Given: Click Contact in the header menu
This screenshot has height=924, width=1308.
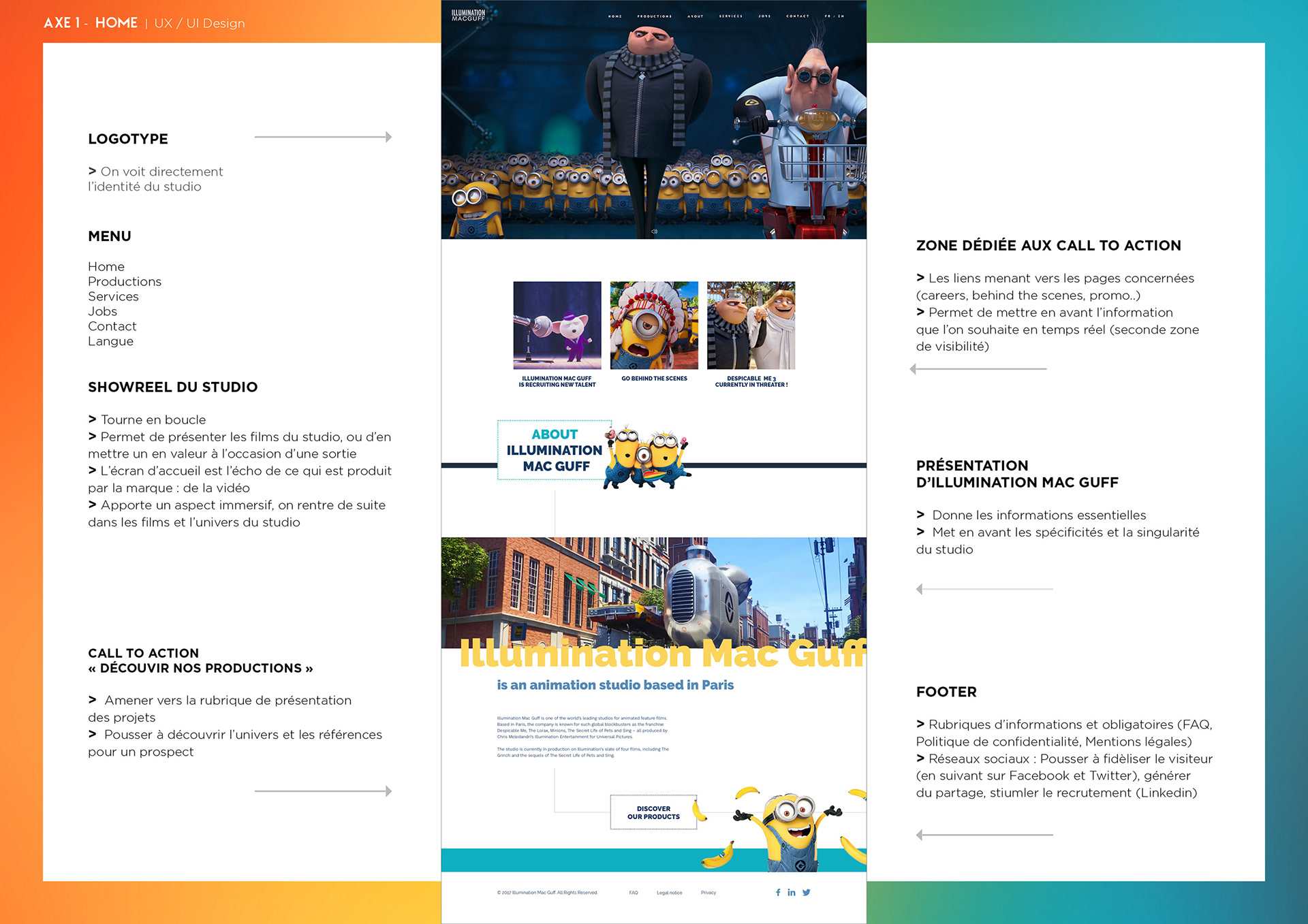Looking at the screenshot, I should point(797,16).
